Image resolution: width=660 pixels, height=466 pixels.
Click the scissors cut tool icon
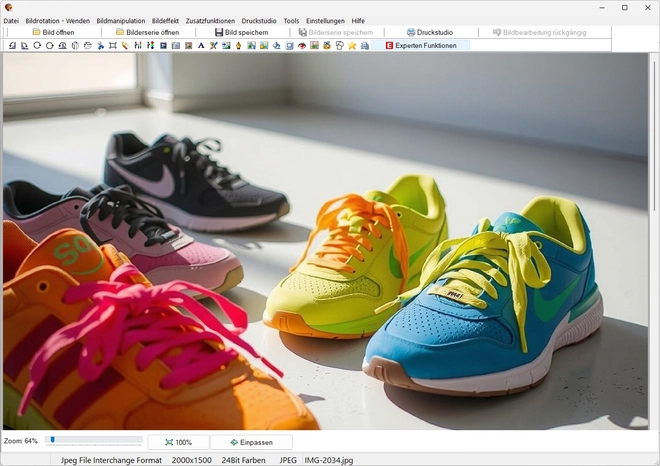[x=99, y=45]
